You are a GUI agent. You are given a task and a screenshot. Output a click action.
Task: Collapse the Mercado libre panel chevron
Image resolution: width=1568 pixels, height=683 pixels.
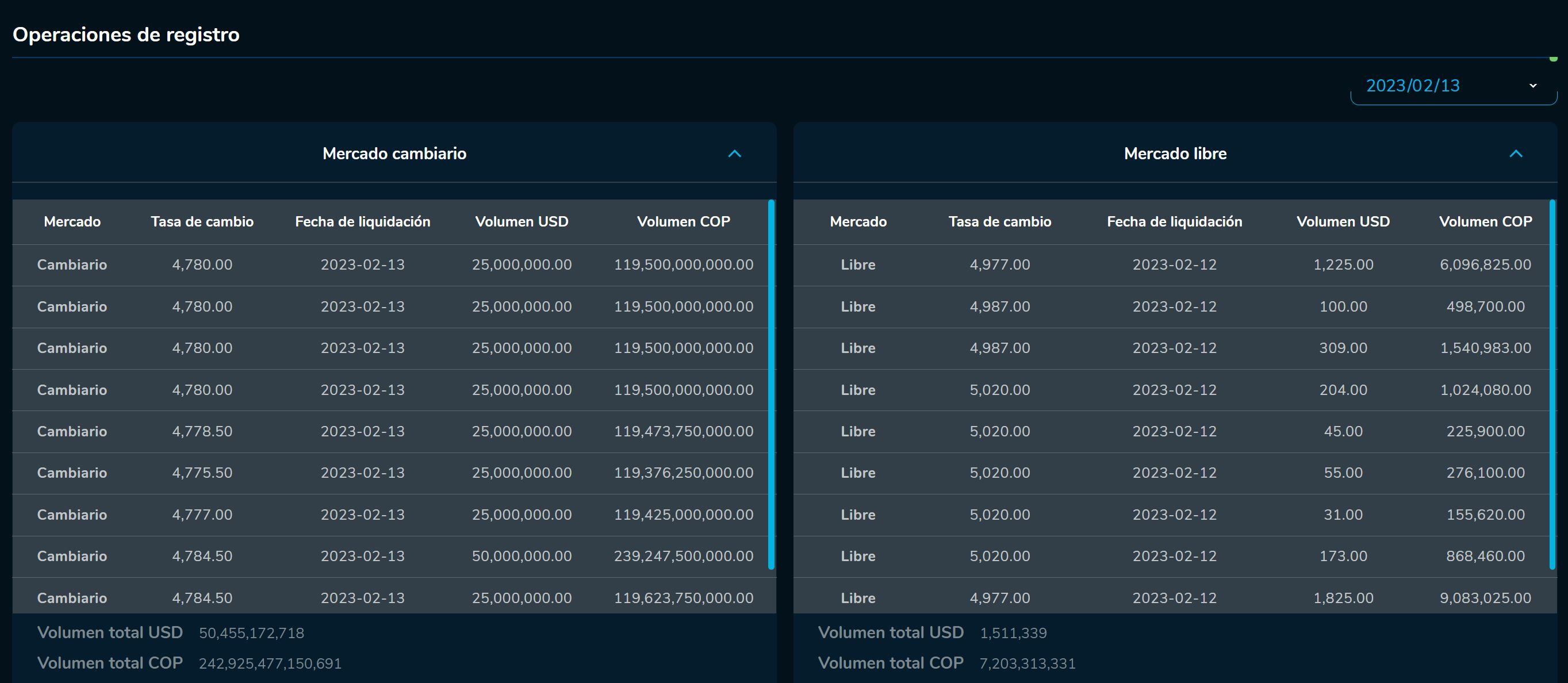(x=1516, y=154)
